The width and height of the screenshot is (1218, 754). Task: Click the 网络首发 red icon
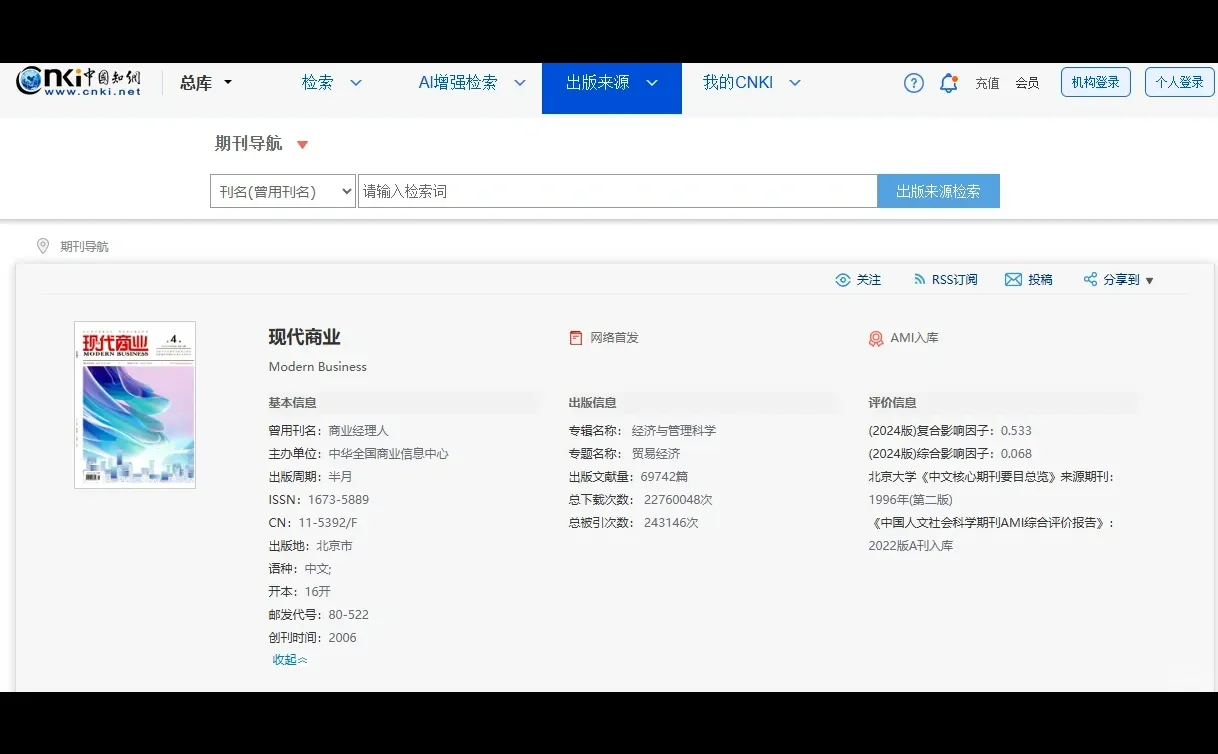(575, 338)
